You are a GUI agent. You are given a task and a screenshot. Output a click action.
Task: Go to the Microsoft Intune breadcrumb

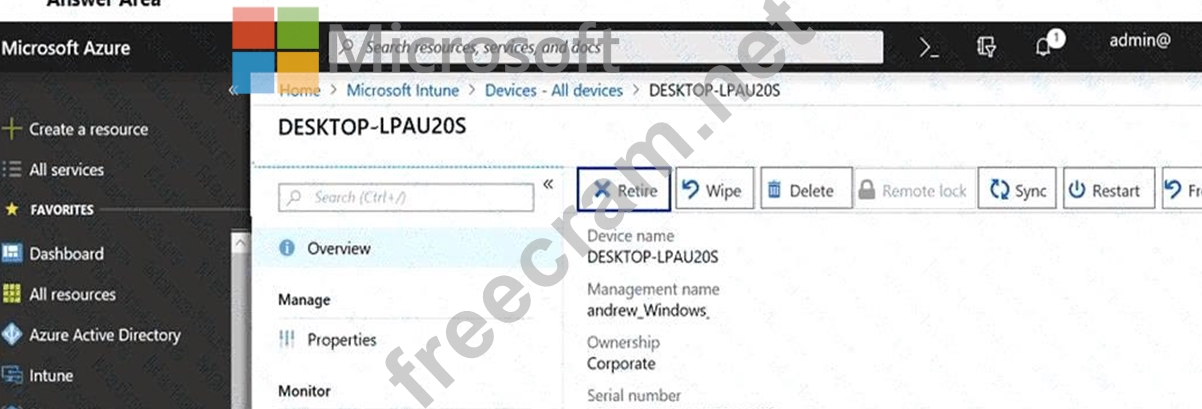click(x=403, y=90)
